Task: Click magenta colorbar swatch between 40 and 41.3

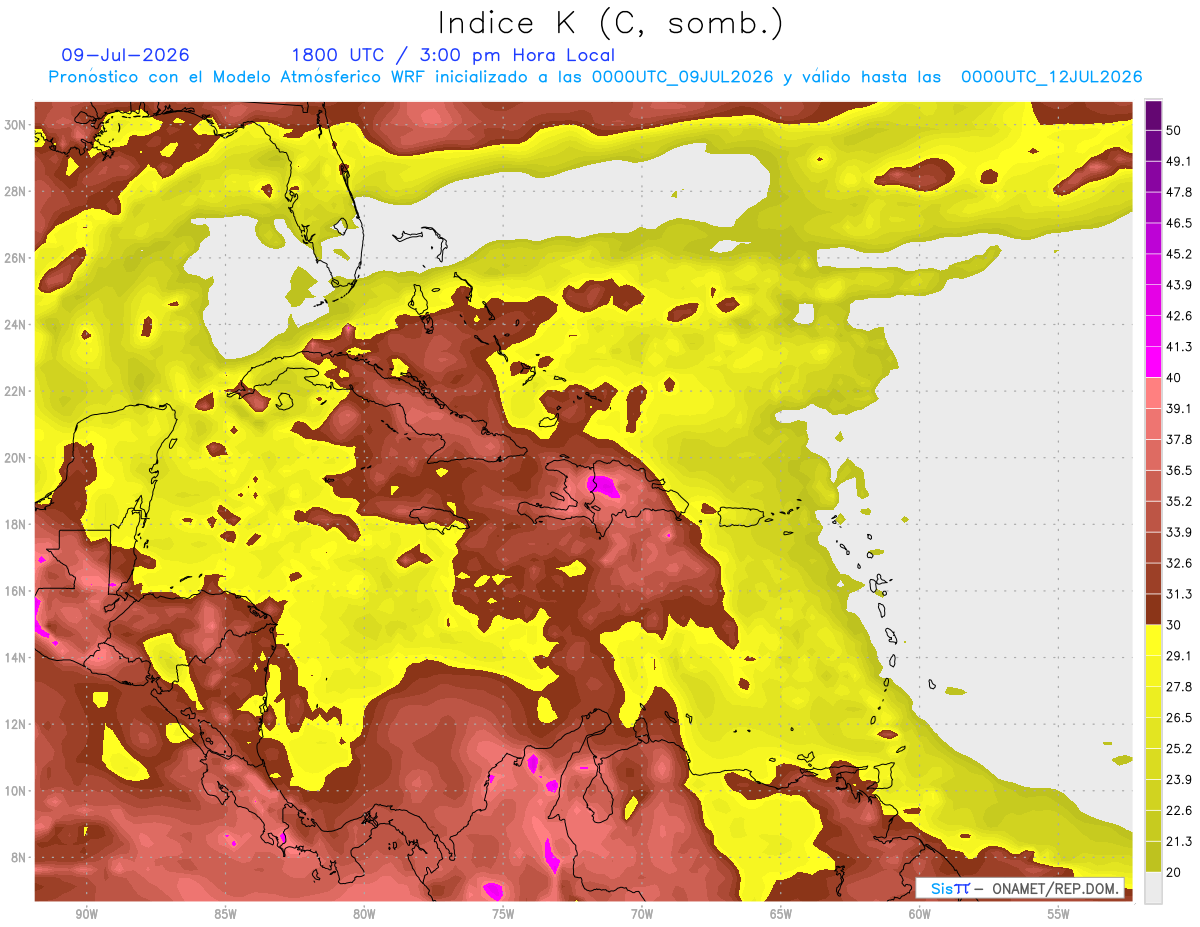Action: pos(1153,362)
